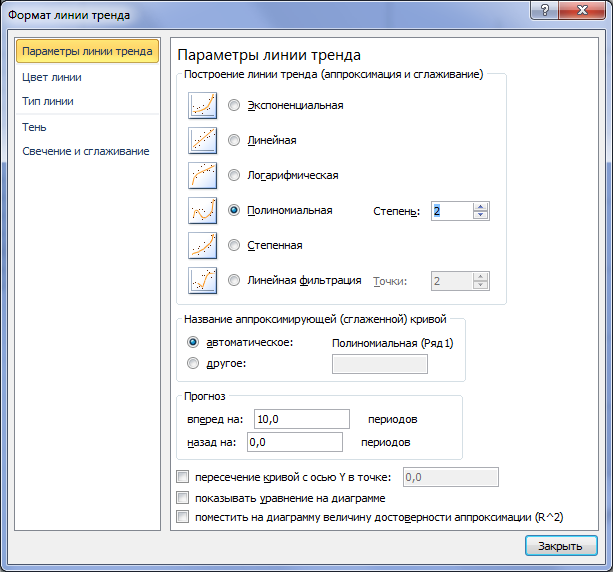Image resolution: width=613 pixels, height=572 pixels.
Task: Click the logarithmic trendline chart icon
Action: [x=203, y=176]
